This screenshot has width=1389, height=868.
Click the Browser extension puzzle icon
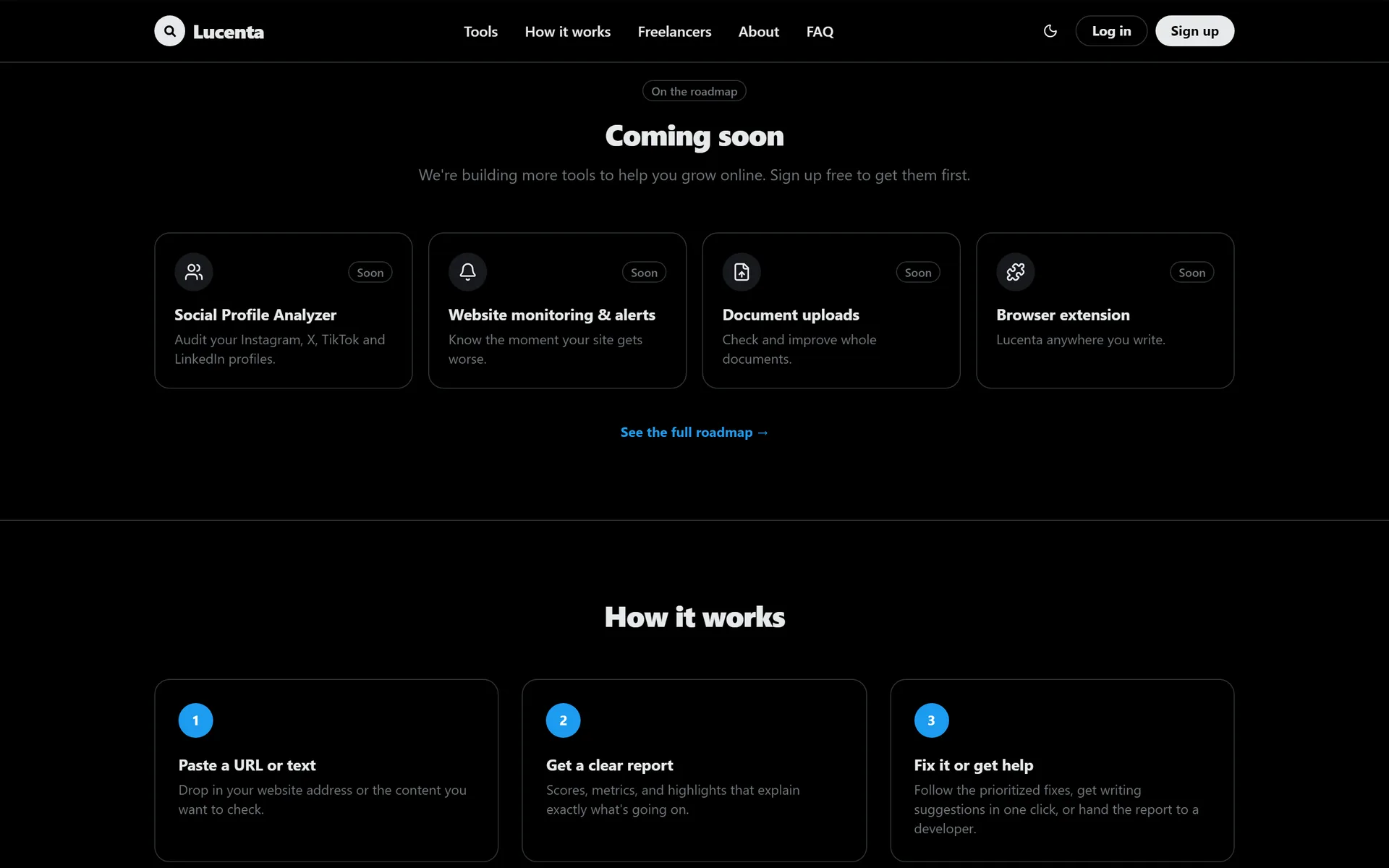1016,272
